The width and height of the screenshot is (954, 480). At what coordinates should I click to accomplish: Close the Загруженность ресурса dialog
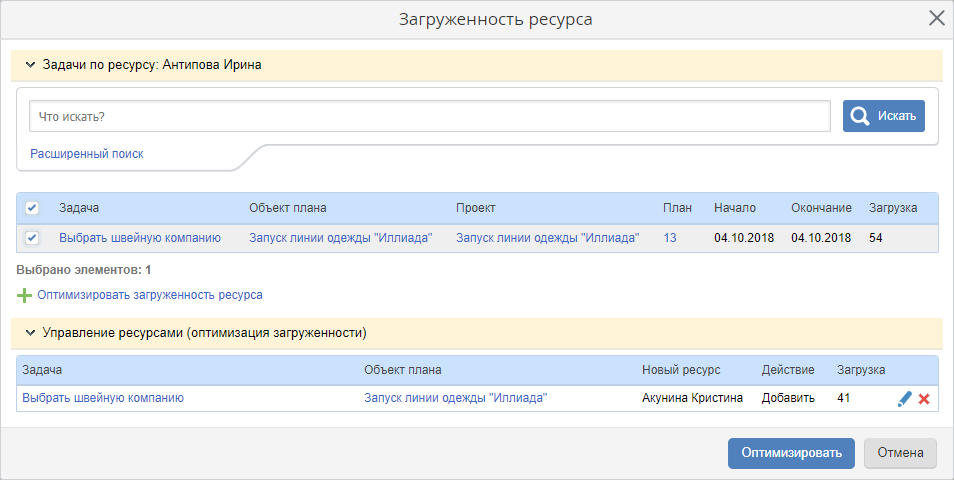[x=936, y=18]
